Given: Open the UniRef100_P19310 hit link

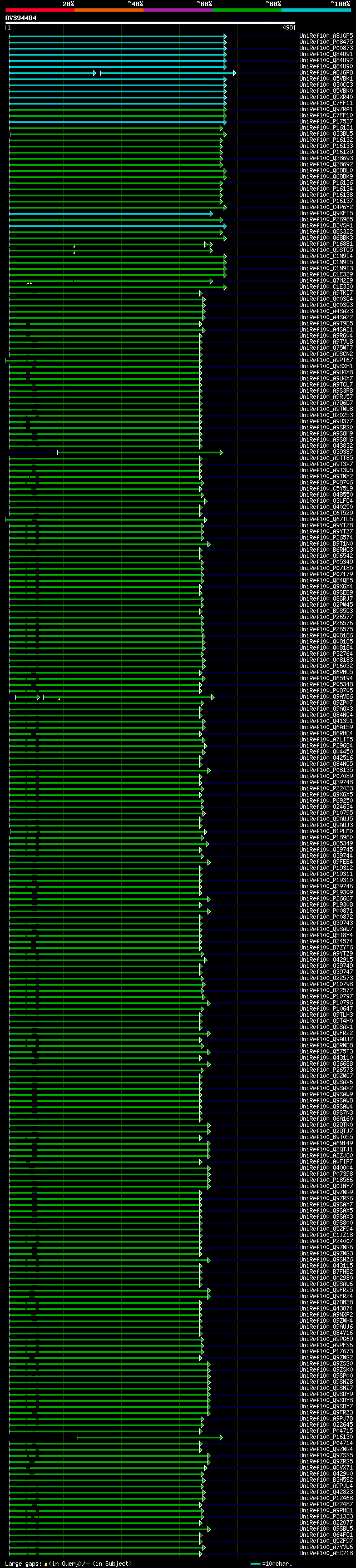Looking at the screenshot, I should tap(326, 879).
